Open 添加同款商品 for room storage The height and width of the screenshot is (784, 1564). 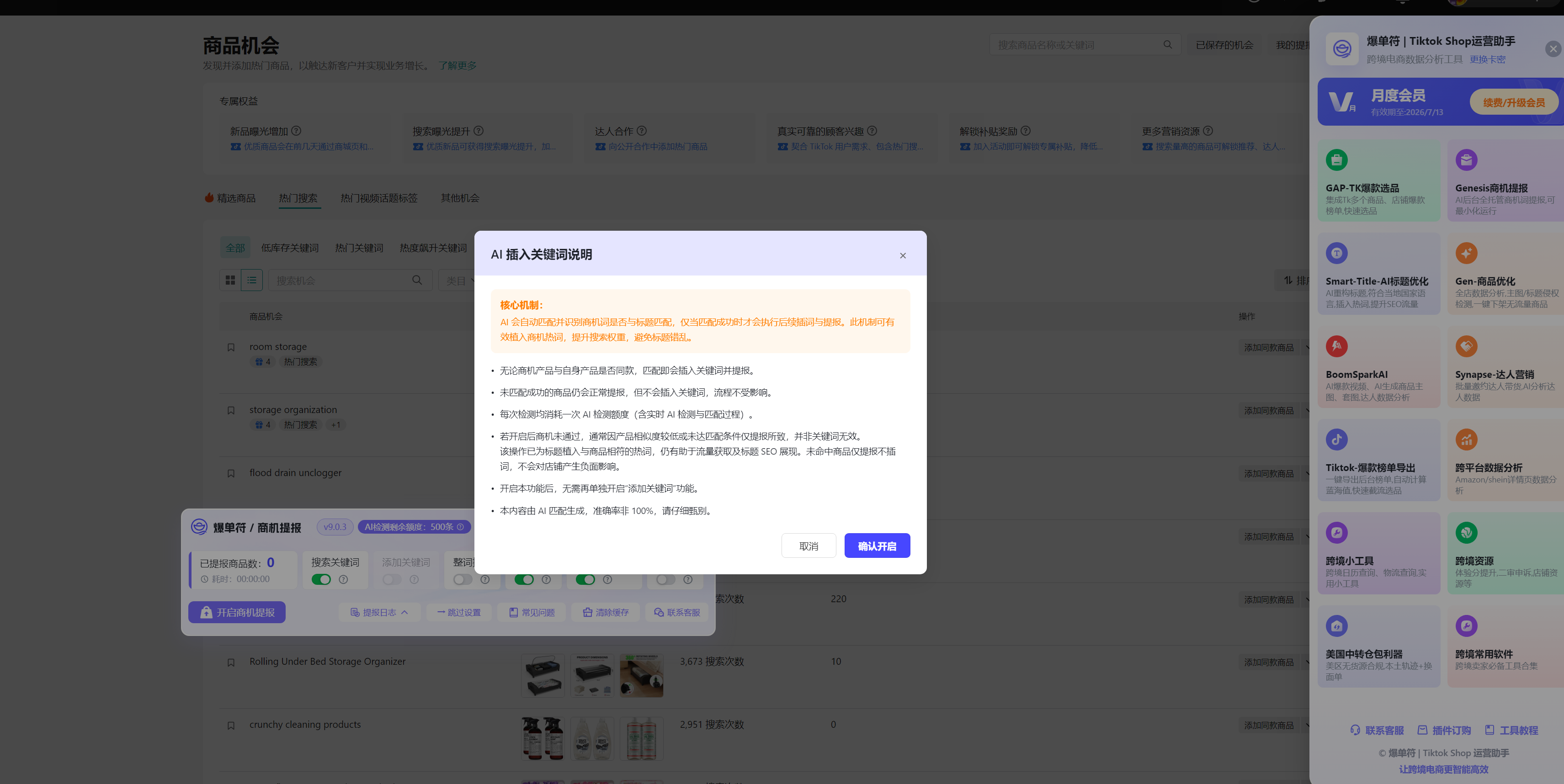[x=1268, y=348]
